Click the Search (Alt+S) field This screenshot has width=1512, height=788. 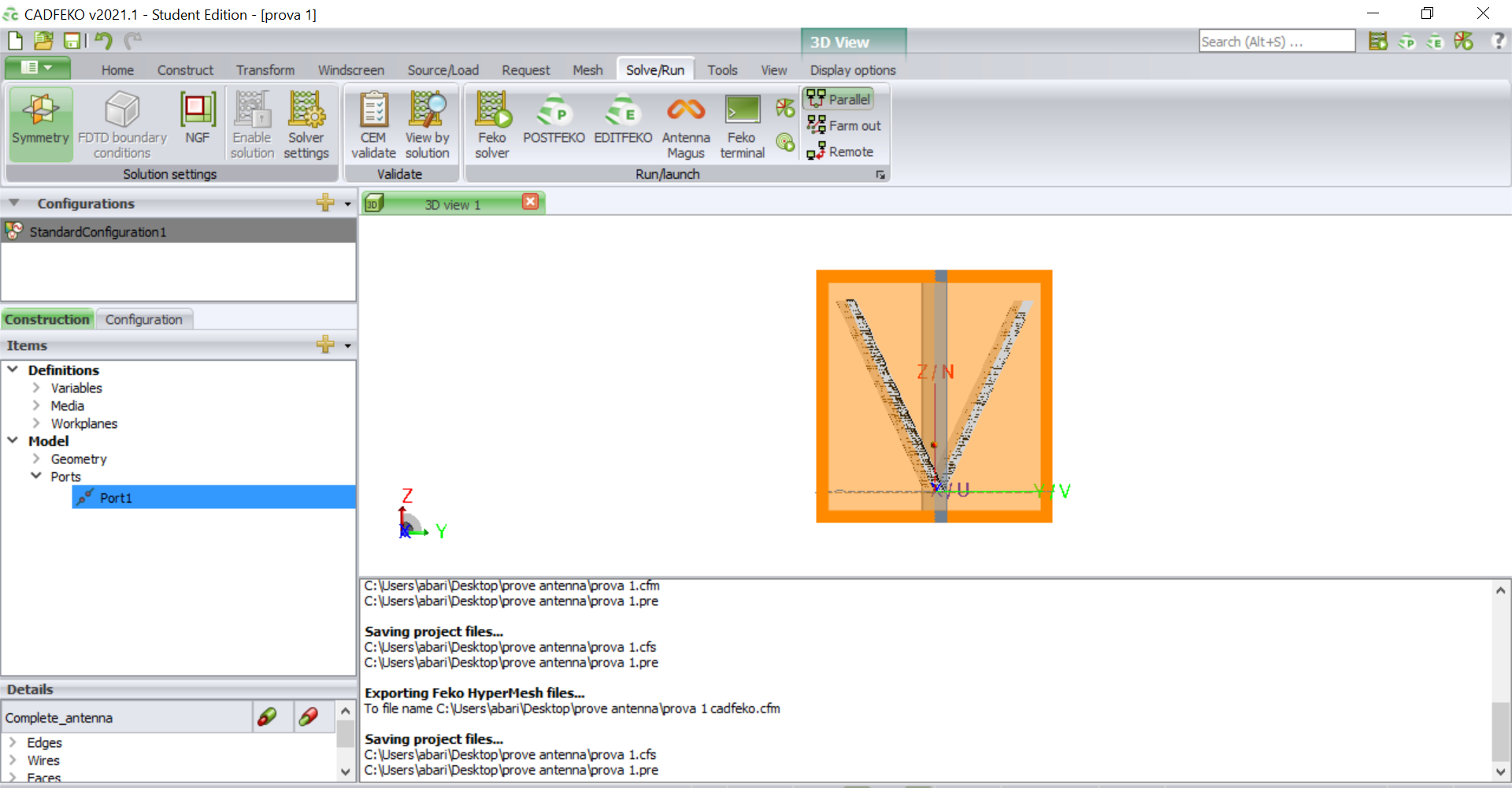1277,41
